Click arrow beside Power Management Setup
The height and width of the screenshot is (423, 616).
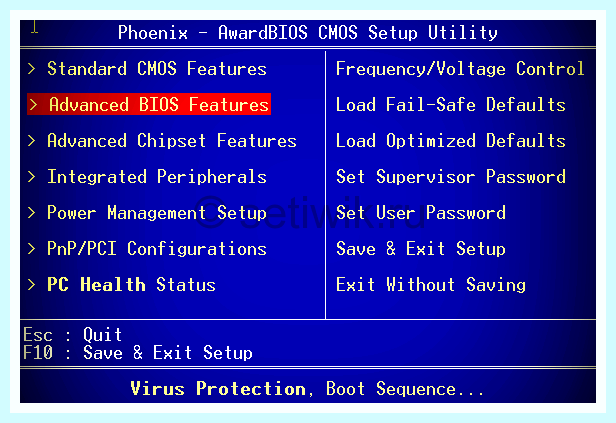tap(32, 213)
